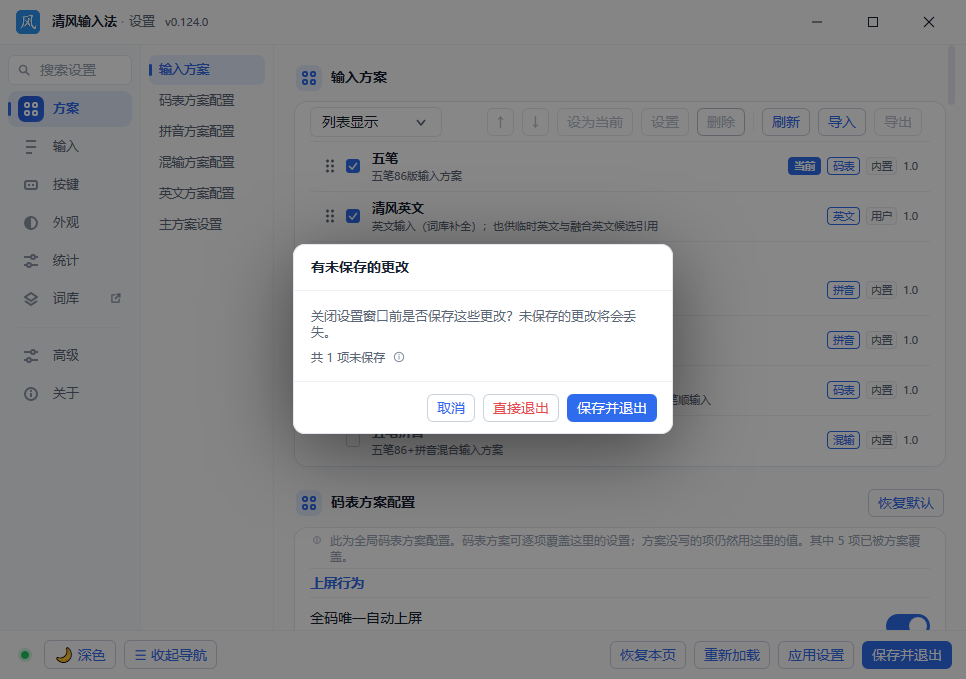966x679 pixels.
Task: Click the 应用设置 button
Action: pos(816,655)
